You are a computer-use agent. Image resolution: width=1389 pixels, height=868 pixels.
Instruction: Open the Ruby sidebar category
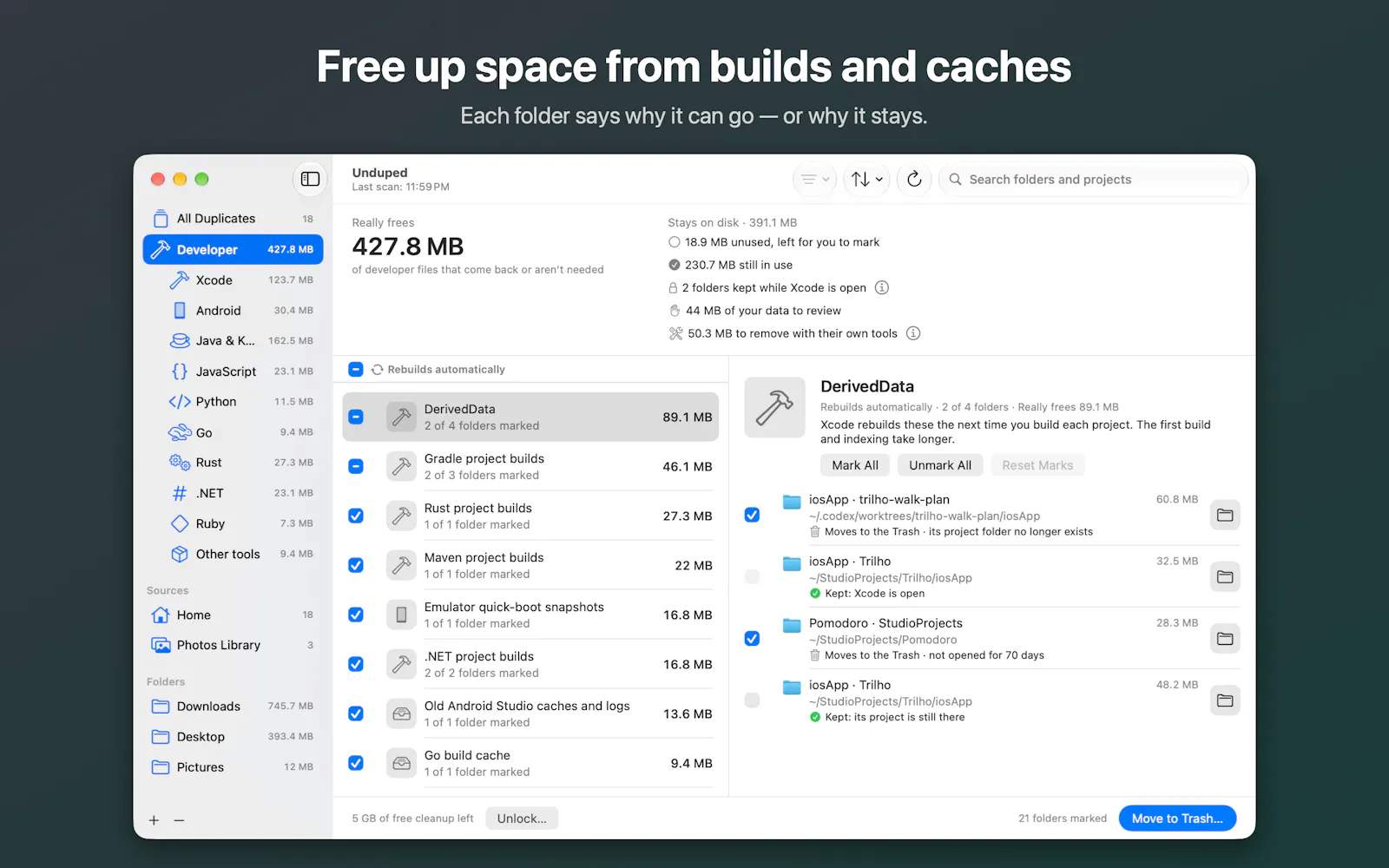click(233, 523)
